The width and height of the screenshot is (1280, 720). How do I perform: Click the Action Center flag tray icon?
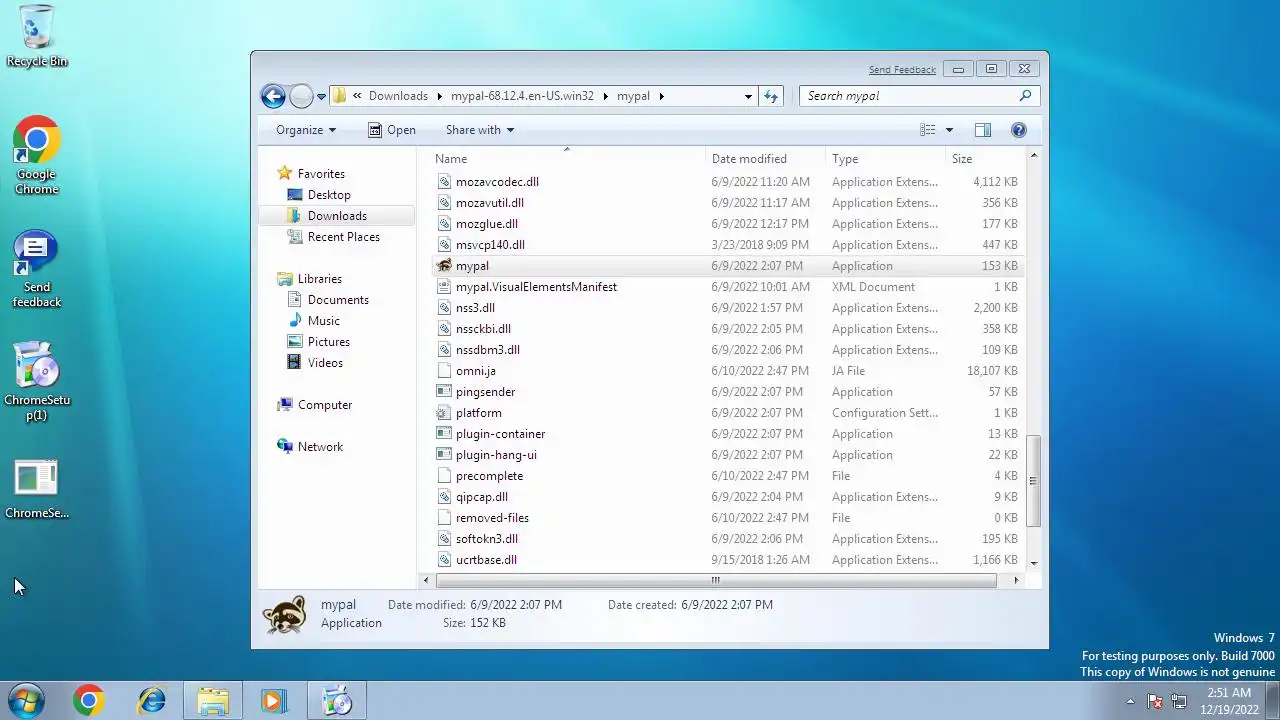coord(1155,702)
